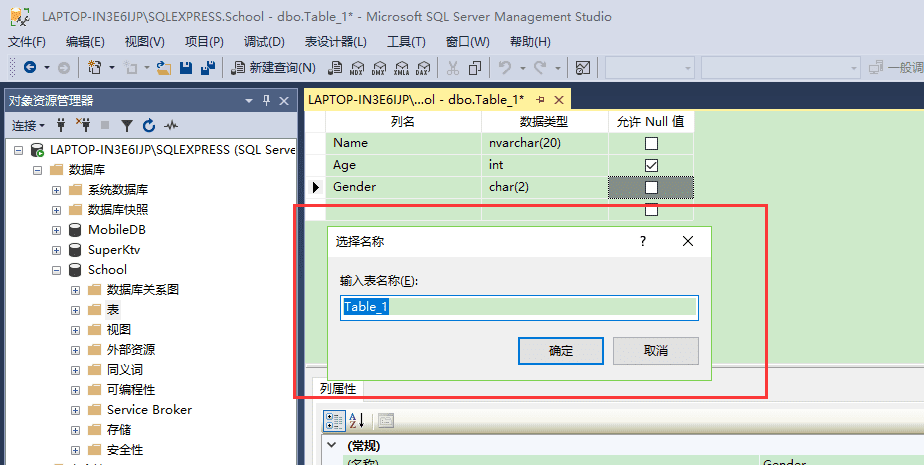Pin the 对象资源管理器 panel
Screen dimensions: 924x465
(x=266, y=101)
